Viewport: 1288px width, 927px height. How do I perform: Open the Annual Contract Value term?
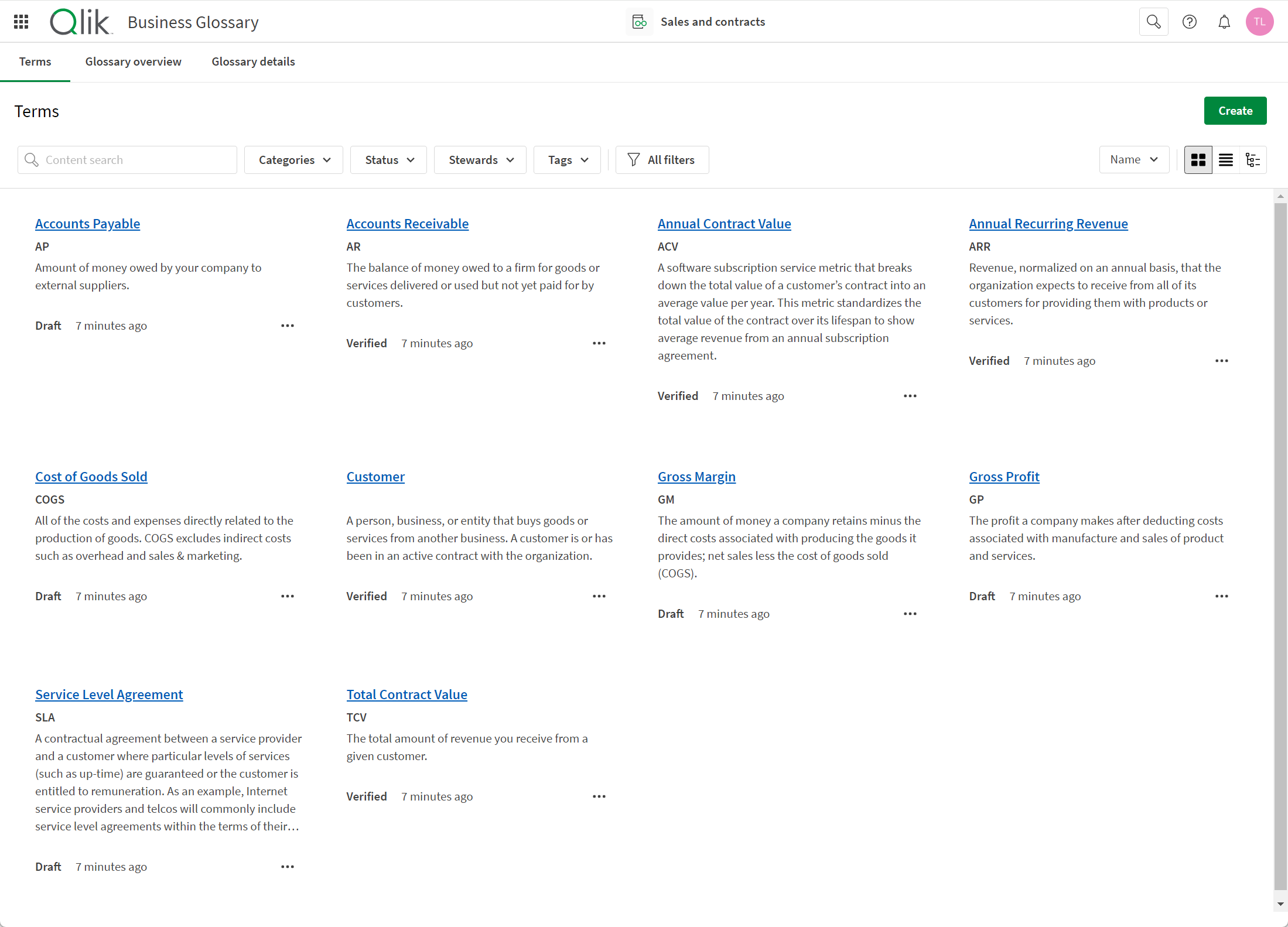pyautogui.click(x=724, y=223)
